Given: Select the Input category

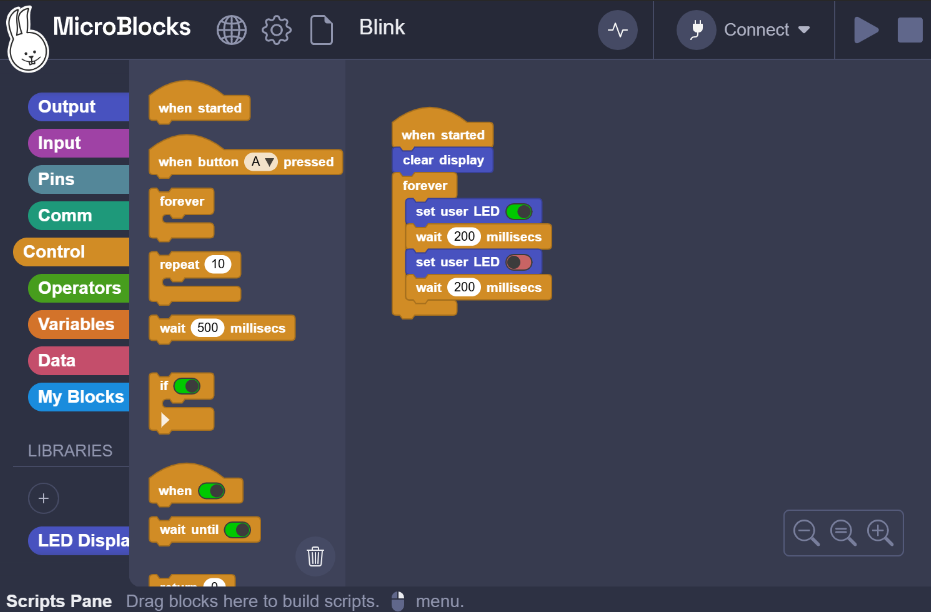Looking at the screenshot, I should tap(78, 143).
